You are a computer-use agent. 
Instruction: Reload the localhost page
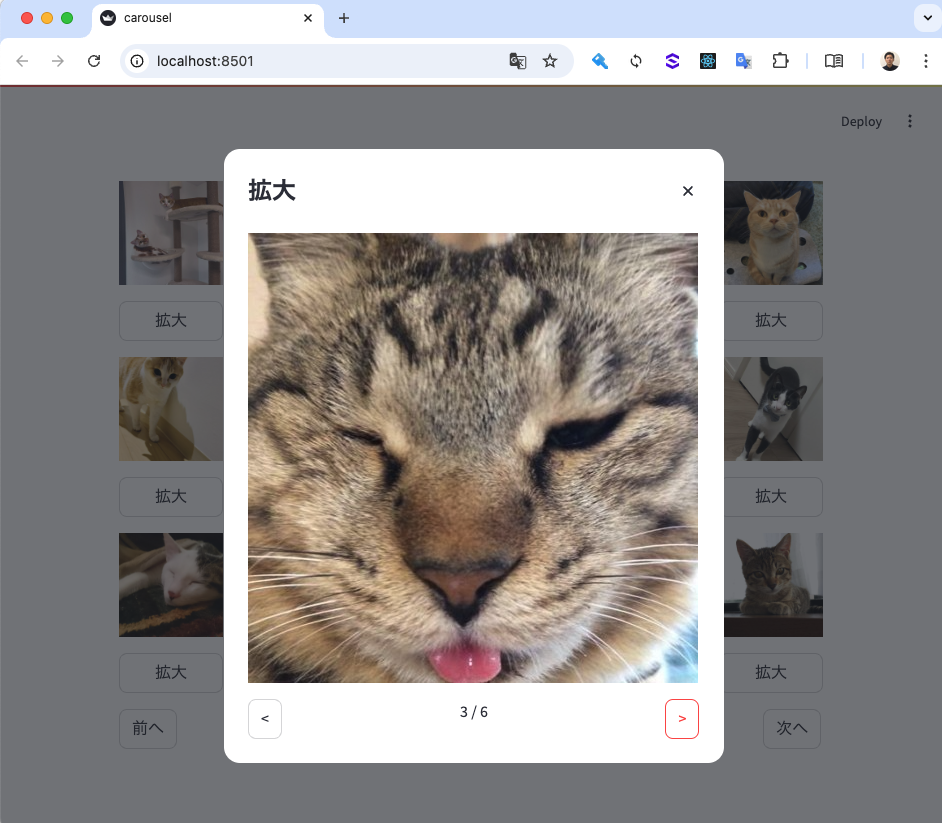[94, 61]
